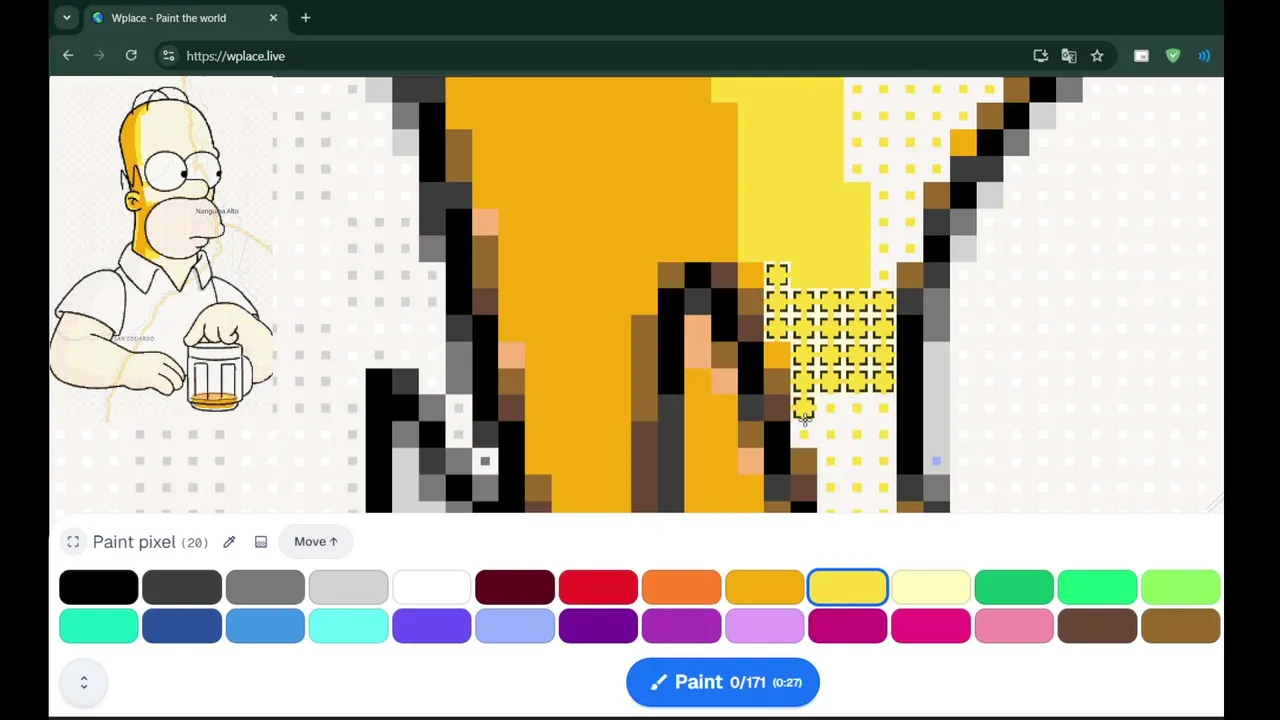Select the red color swatch
This screenshot has width=1280, height=720.
point(598,587)
